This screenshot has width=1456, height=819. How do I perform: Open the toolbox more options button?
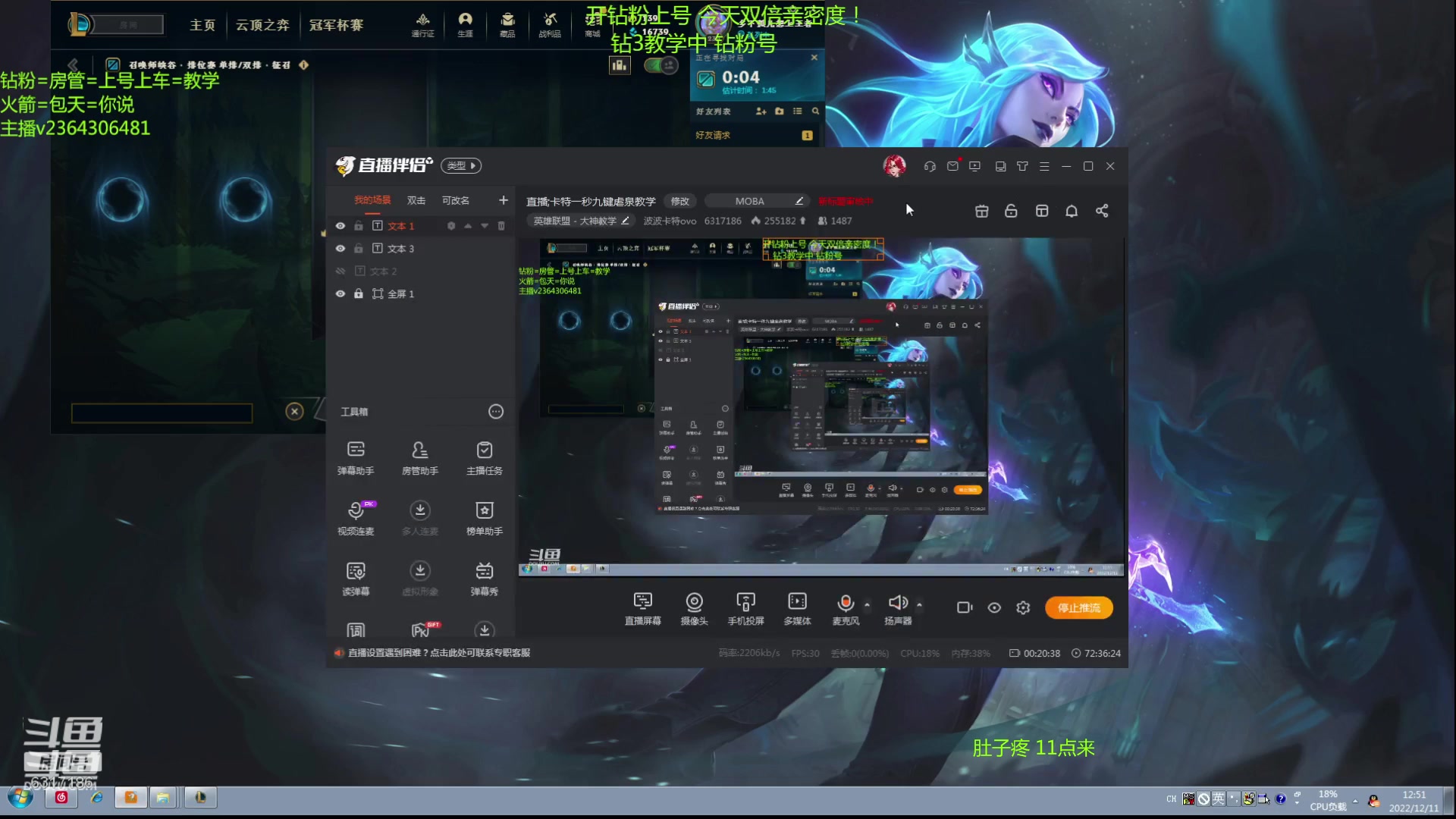496,412
